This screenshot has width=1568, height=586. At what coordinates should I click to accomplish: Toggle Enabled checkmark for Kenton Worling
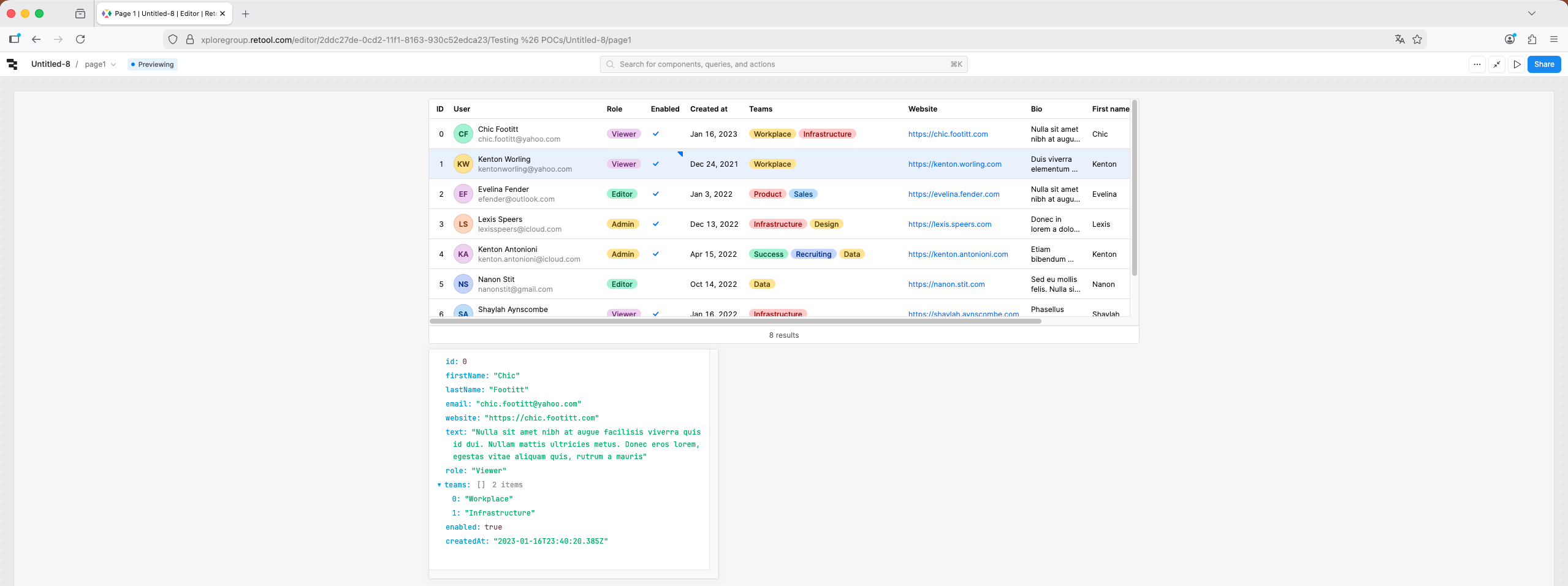coord(656,164)
